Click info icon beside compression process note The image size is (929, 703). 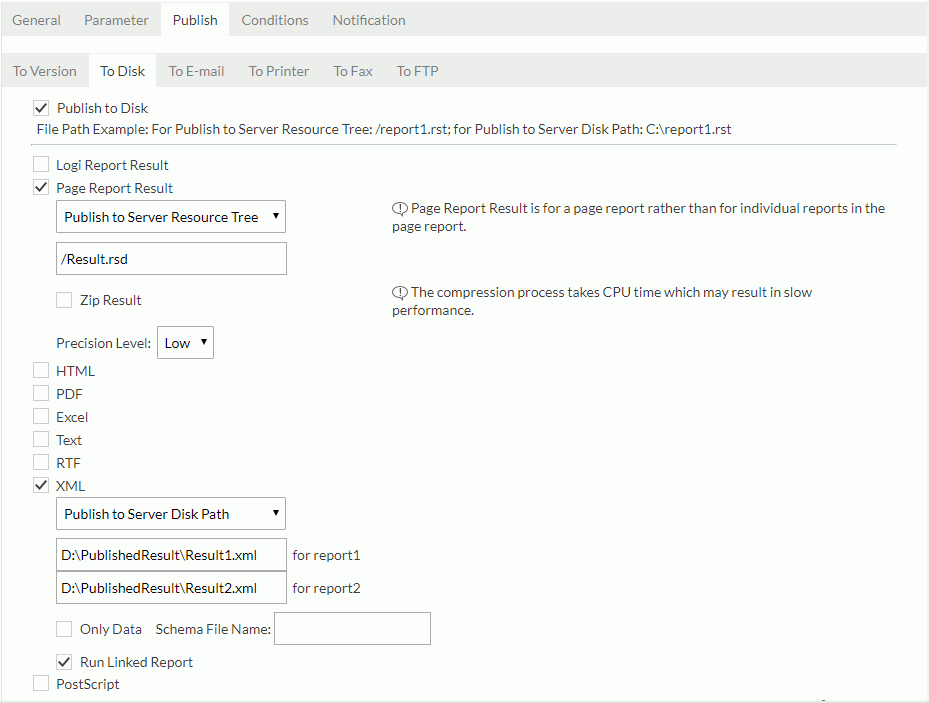pos(400,293)
